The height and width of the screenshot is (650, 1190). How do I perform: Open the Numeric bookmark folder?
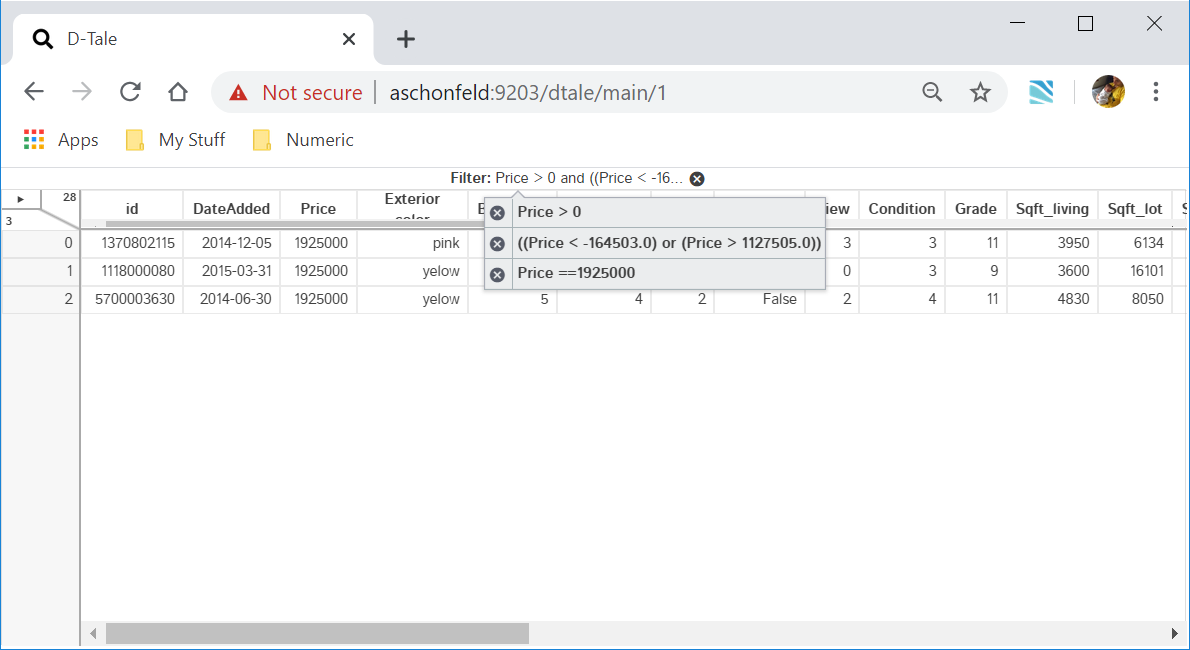(304, 140)
